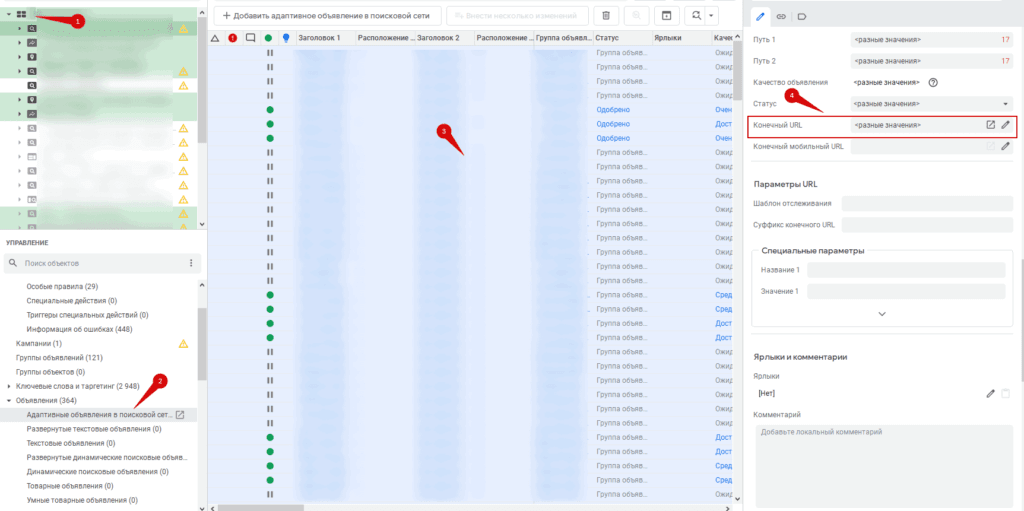Click vertical scrollbar of the ads table
Viewport: 1024px width, 511px height.
[x=737, y=72]
